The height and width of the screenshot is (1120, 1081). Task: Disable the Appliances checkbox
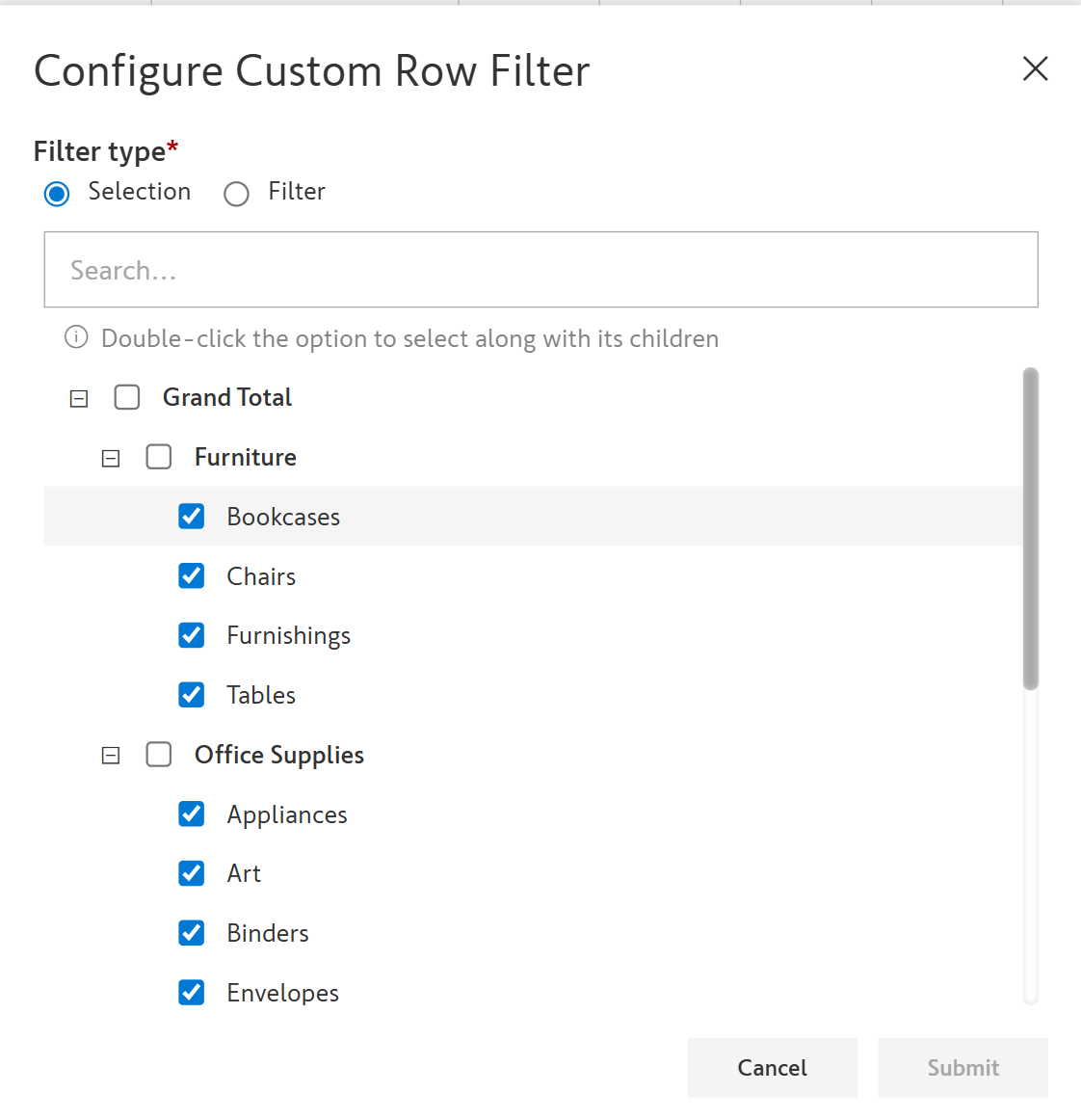coord(192,814)
